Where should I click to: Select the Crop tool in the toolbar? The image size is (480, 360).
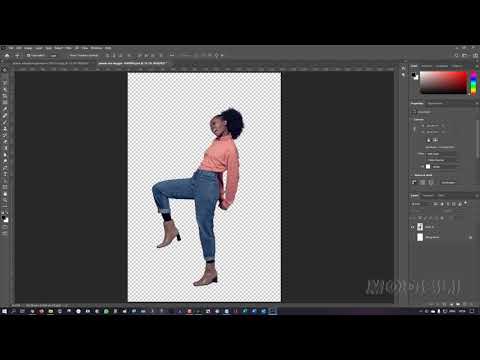coord(5,96)
